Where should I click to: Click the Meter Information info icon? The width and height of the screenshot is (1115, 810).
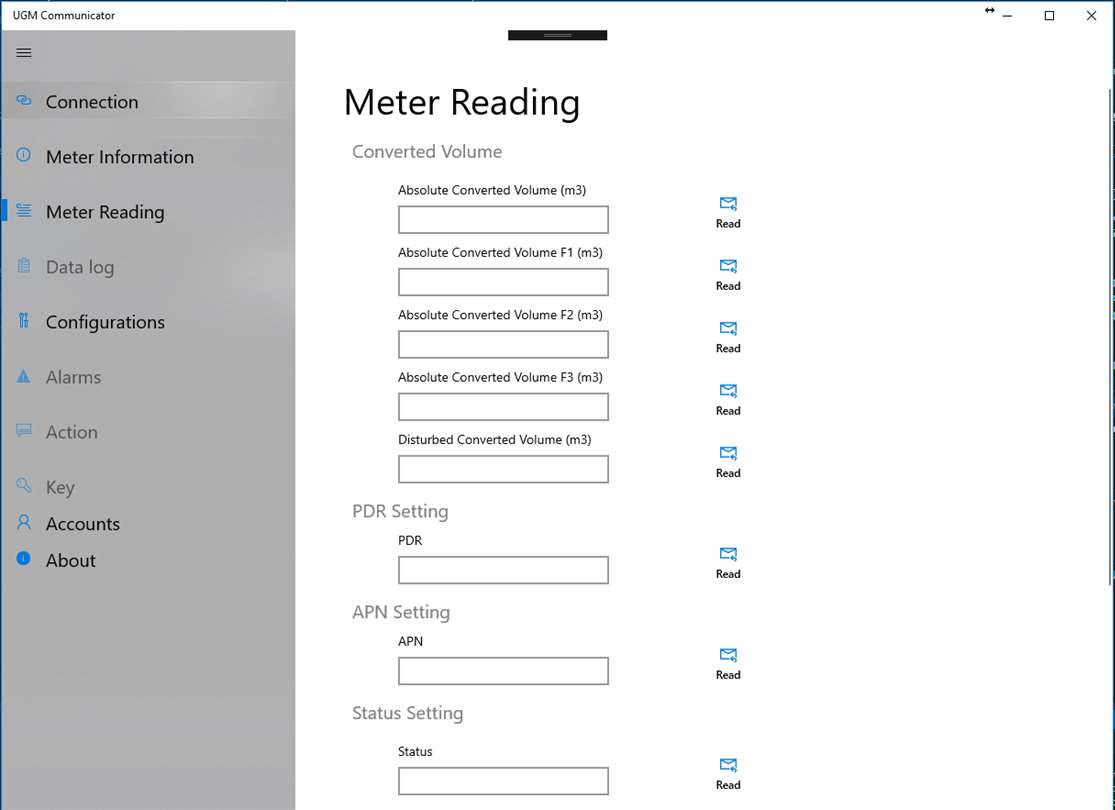[x=23, y=155]
